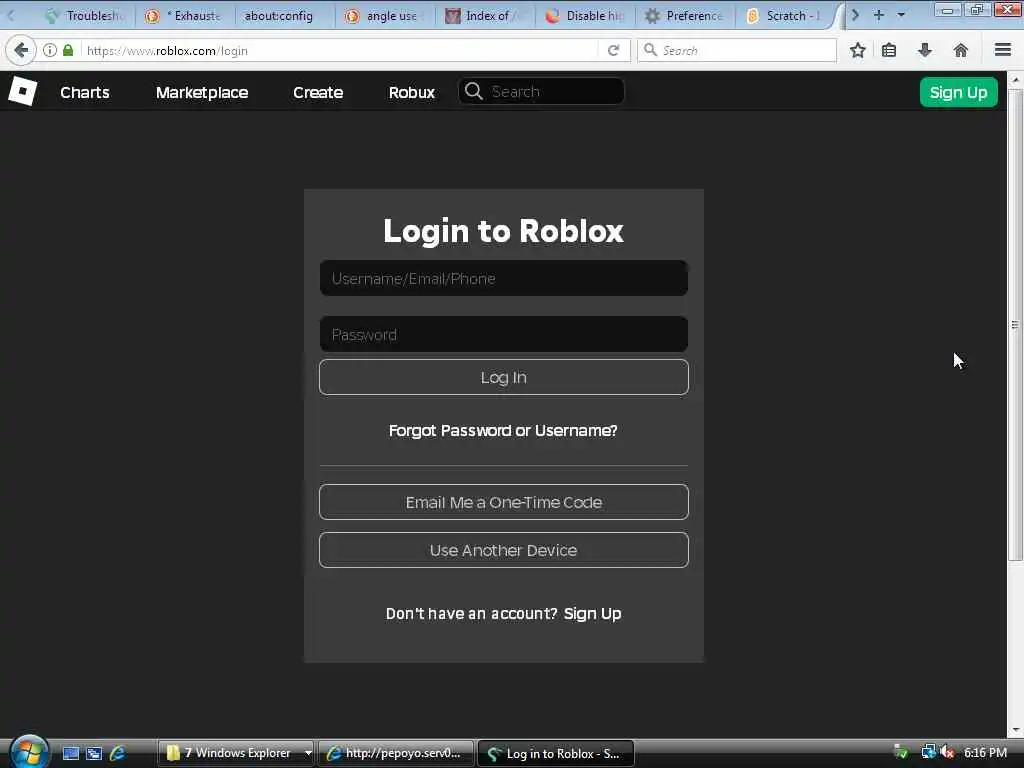Open a new tab with the plus icon
Screen dimensions: 1024x768
pyautogui.click(x=878, y=15)
